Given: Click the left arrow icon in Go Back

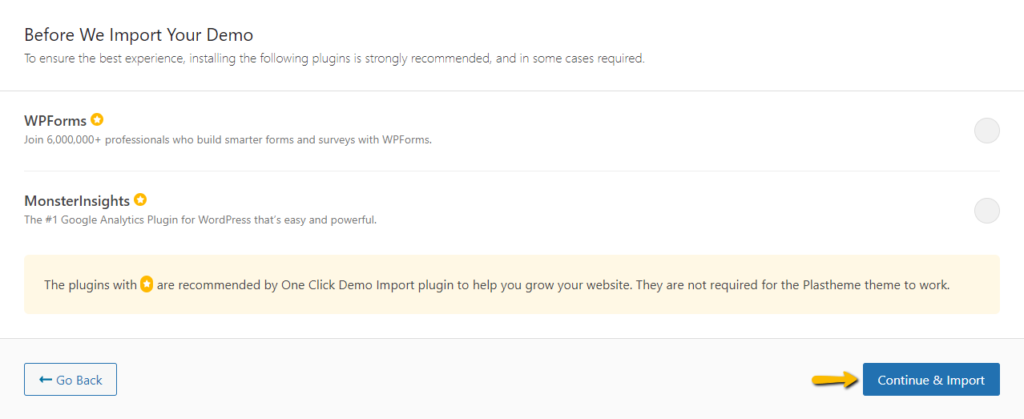Looking at the screenshot, I should [x=46, y=379].
